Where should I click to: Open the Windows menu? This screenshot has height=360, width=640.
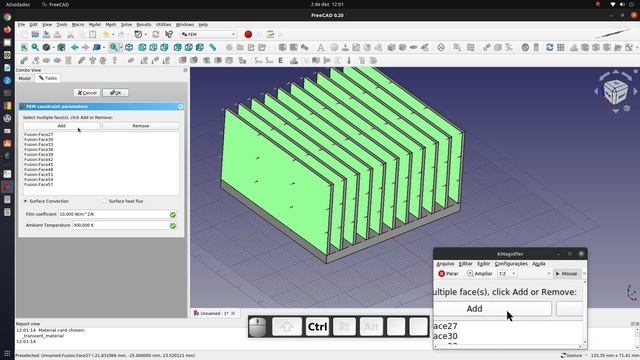185,24
